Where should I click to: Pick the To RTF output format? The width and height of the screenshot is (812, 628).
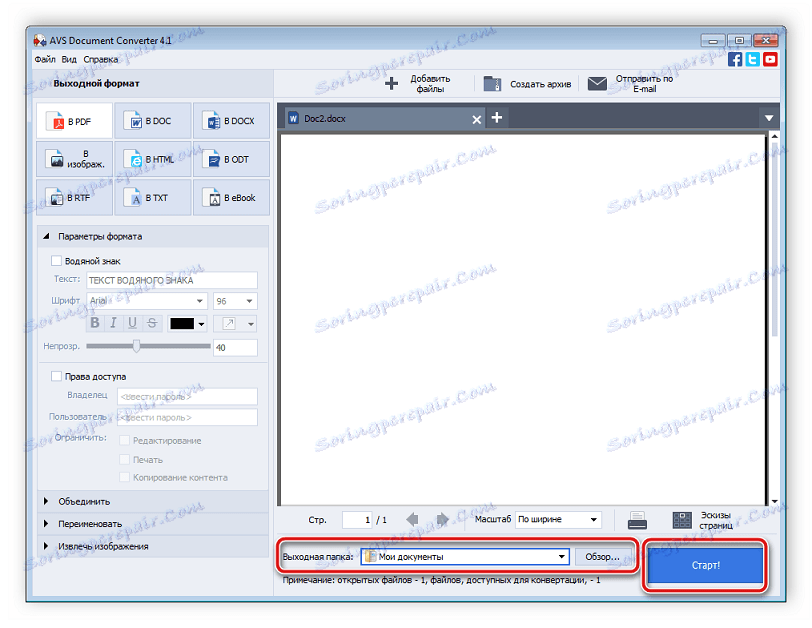(75, 197)
